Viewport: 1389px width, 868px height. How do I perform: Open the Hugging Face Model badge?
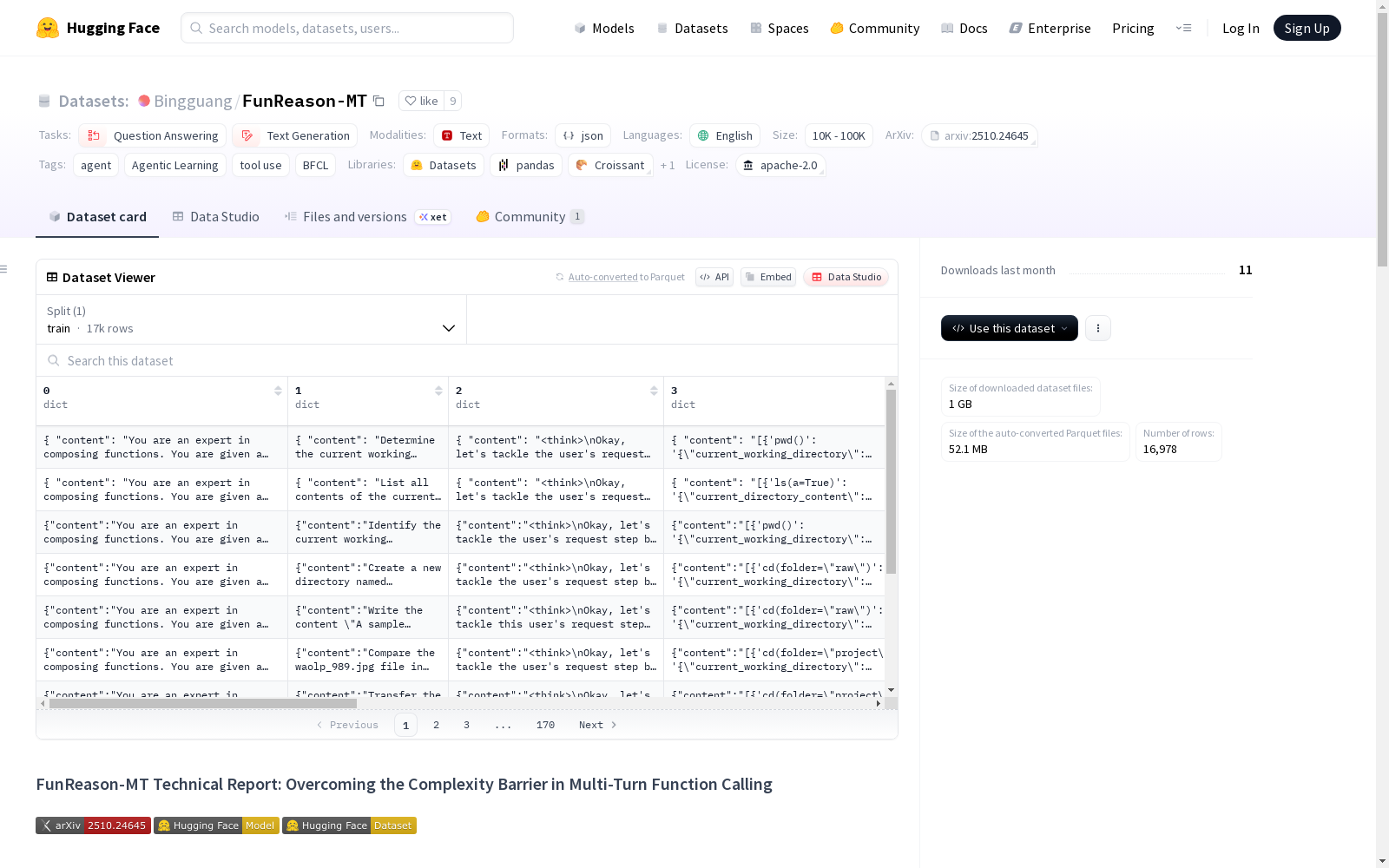[216, 825]
